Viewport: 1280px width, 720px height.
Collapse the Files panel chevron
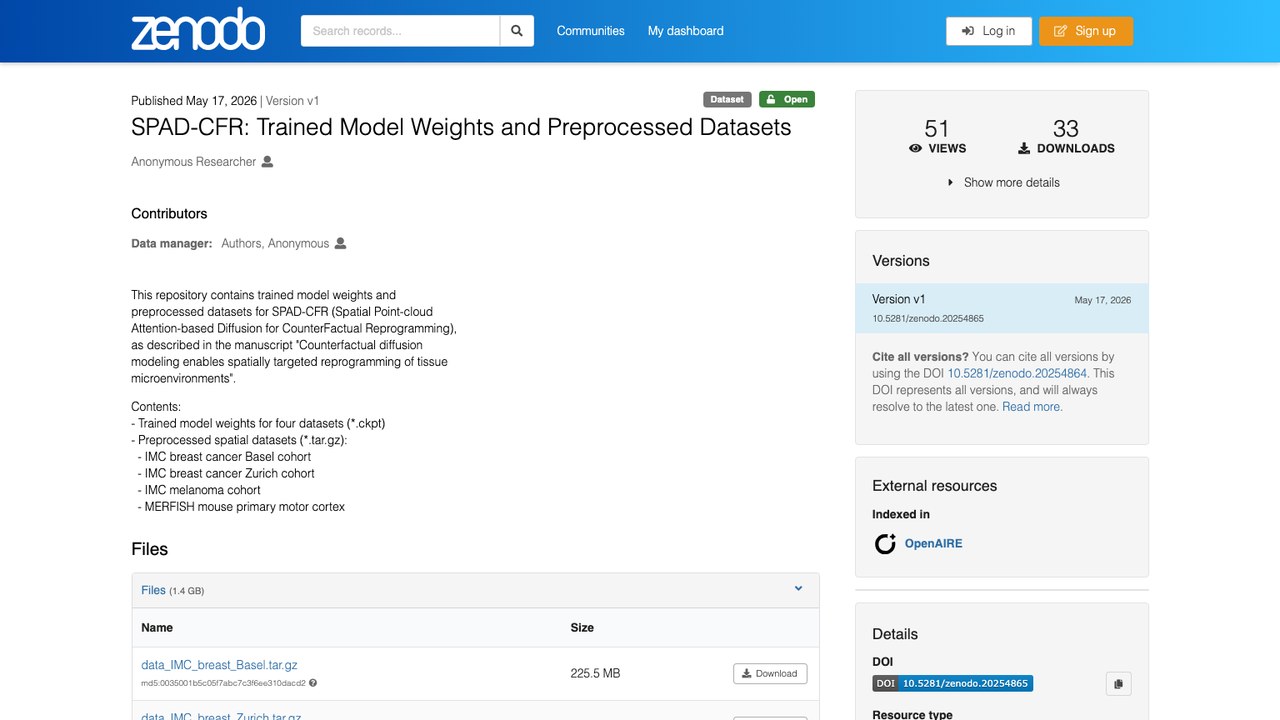click(798, 589)
